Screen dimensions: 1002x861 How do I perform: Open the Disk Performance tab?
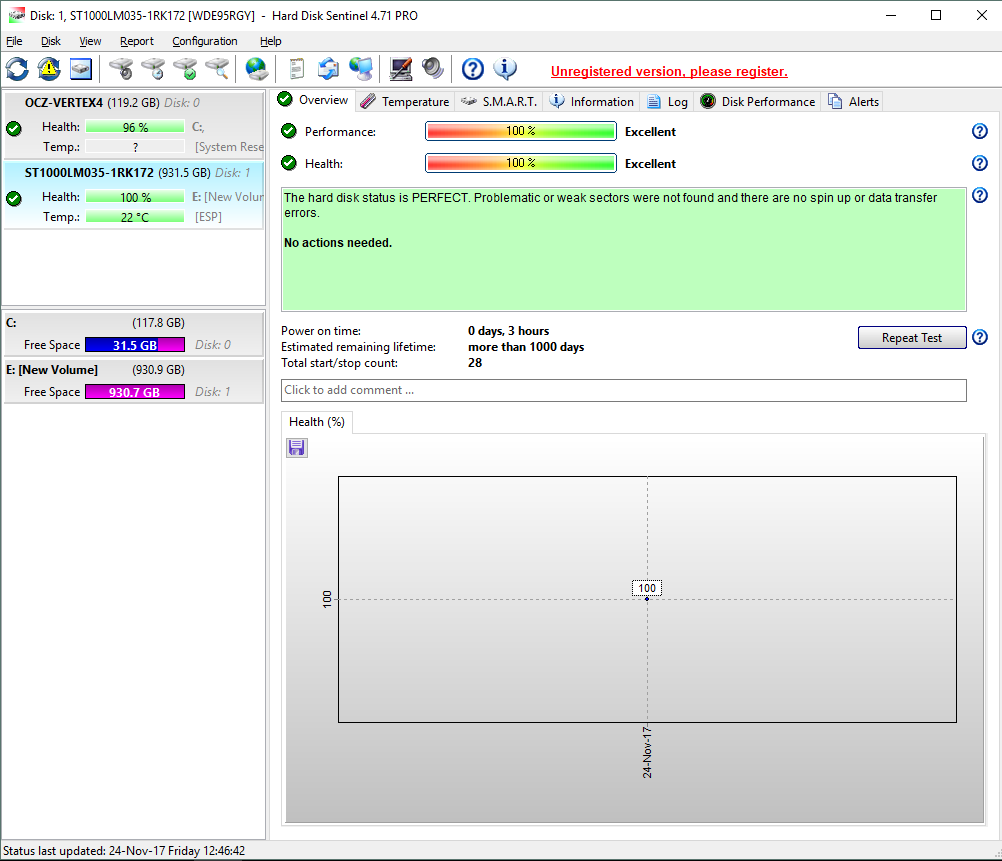[758, 101]
